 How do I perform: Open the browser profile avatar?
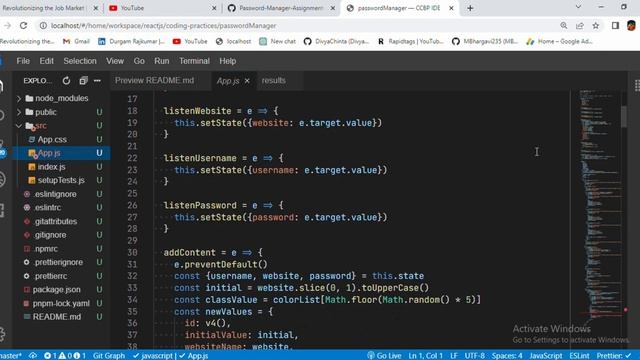pyautogui.click(x=631, y=25)
